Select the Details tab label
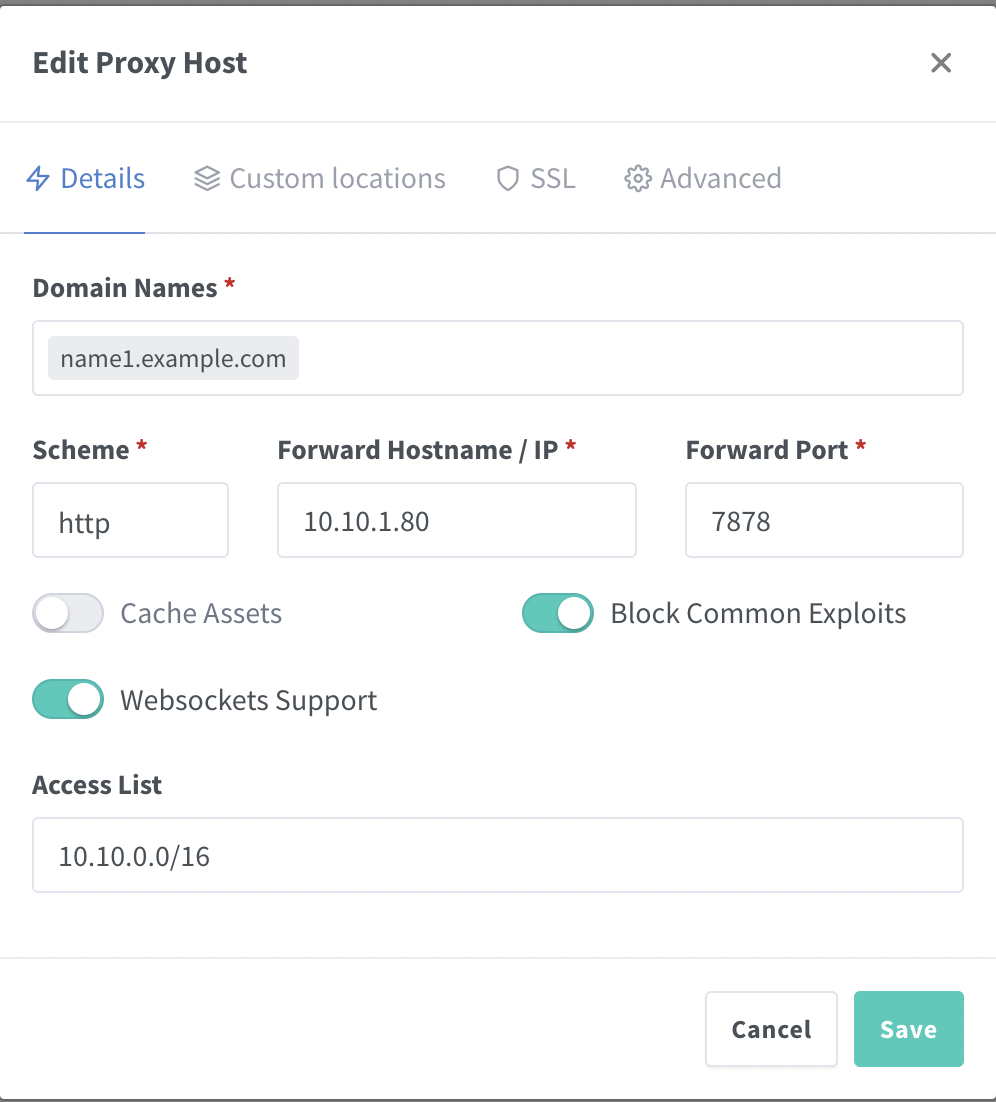Screen dimensions: 996x1102 point(103,179)
